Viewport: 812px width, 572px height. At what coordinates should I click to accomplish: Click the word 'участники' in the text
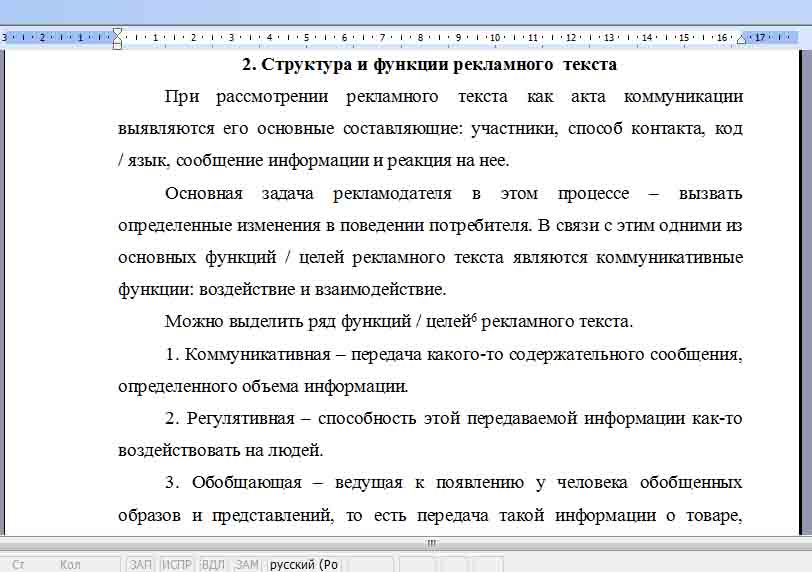pyautogui.click(x=514, y=129)
